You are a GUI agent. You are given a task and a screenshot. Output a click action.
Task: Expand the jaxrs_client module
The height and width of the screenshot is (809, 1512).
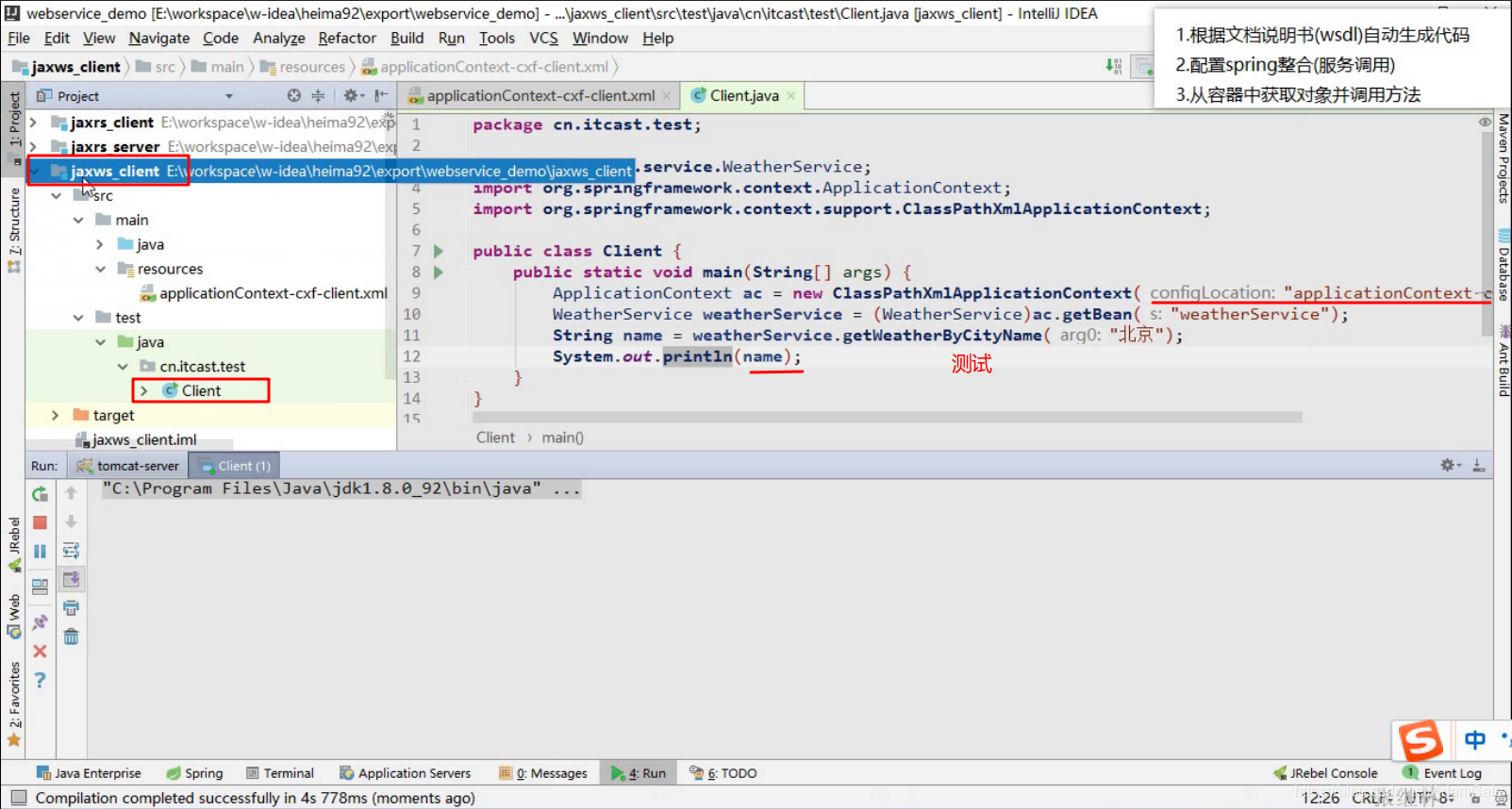33,123
